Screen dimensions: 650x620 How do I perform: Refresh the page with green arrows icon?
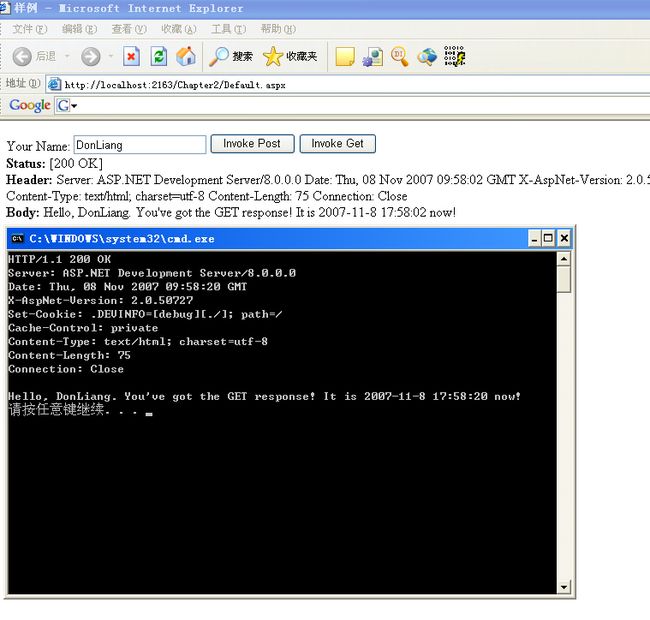tap(159, 56)
